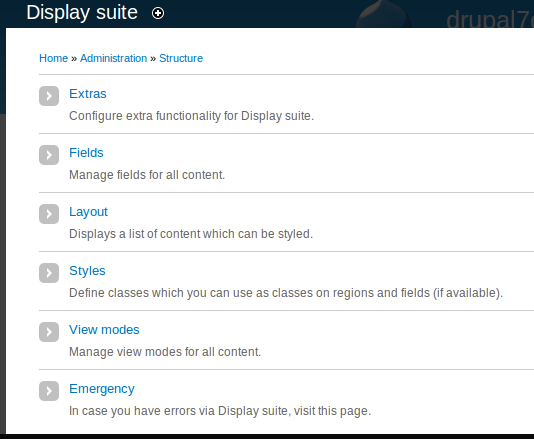Click the arrow icon beside Emergency
The image size is (534, 439).
click(49, 391)
